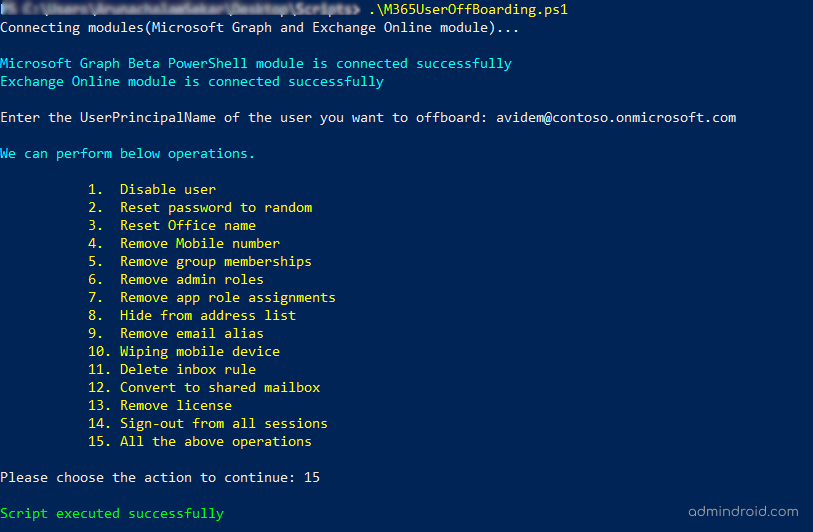Click the Exchange Online module connected message

[192, 81]
